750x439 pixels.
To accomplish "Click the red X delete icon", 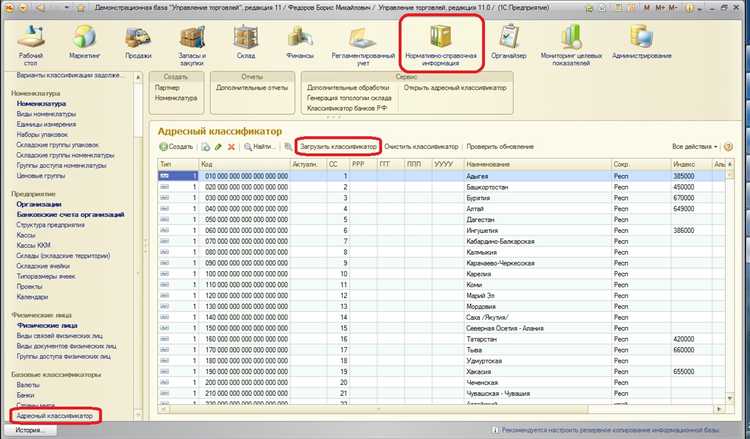I will 231,147.
